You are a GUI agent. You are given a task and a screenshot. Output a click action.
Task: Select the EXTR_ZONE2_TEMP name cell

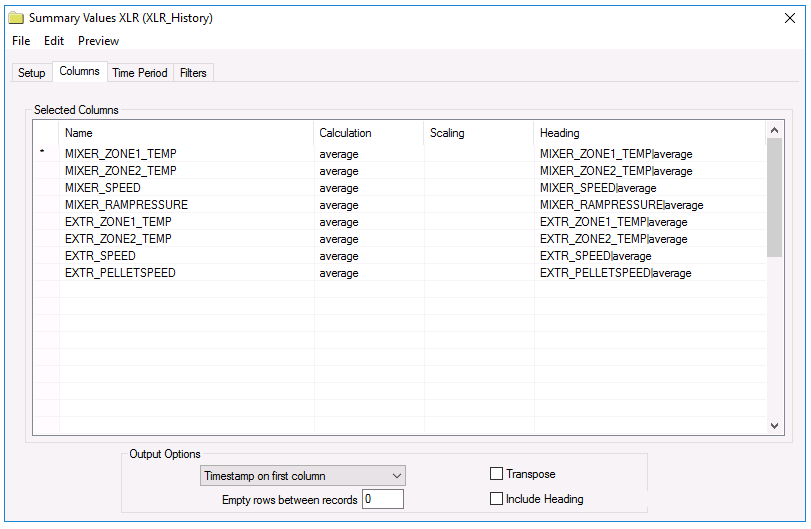(186, 239)
